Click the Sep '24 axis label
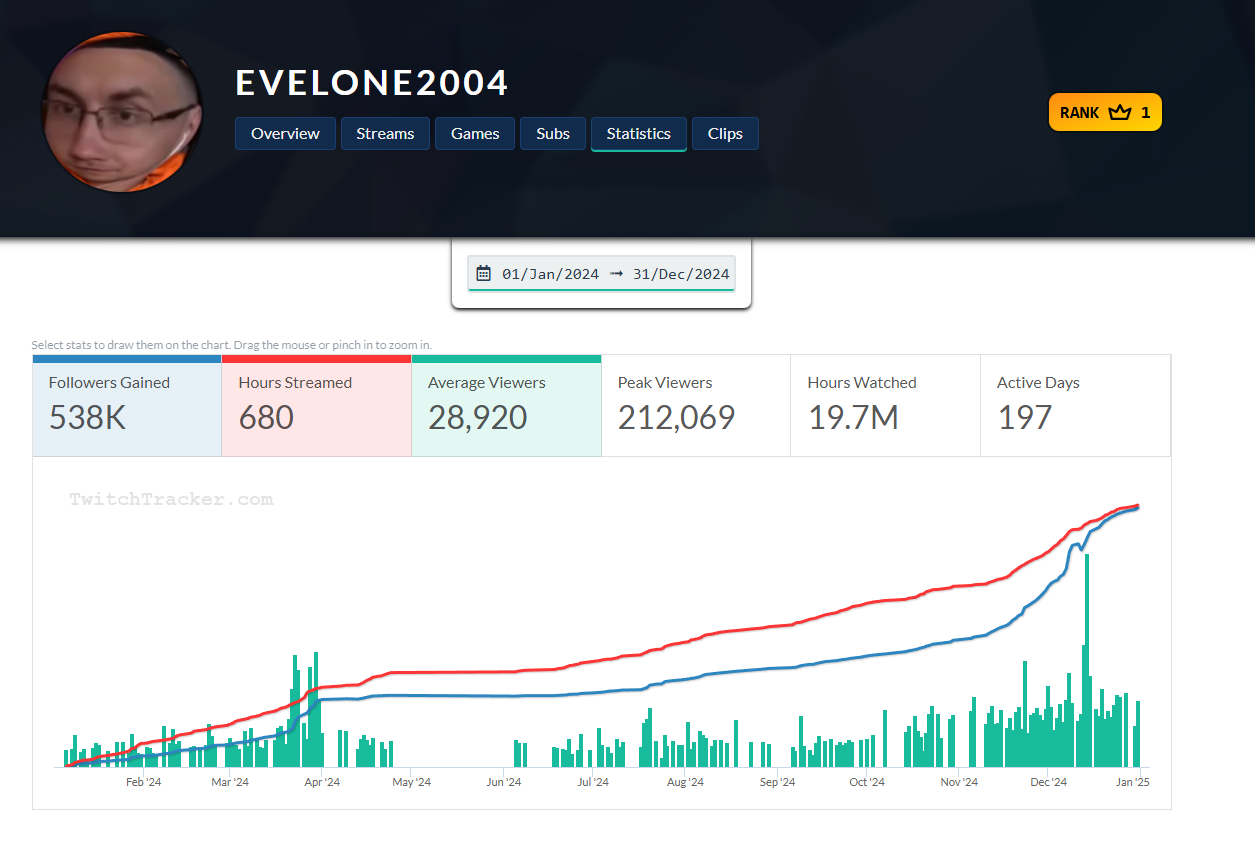Screen dimensions: 1255x842 [x=777, y=782]
